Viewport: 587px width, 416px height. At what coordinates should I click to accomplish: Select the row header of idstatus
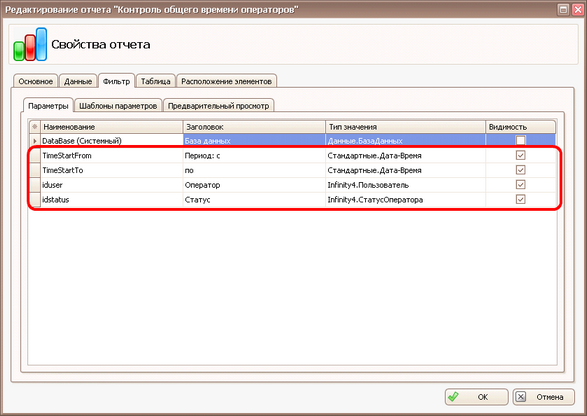[x=35, y=199]
